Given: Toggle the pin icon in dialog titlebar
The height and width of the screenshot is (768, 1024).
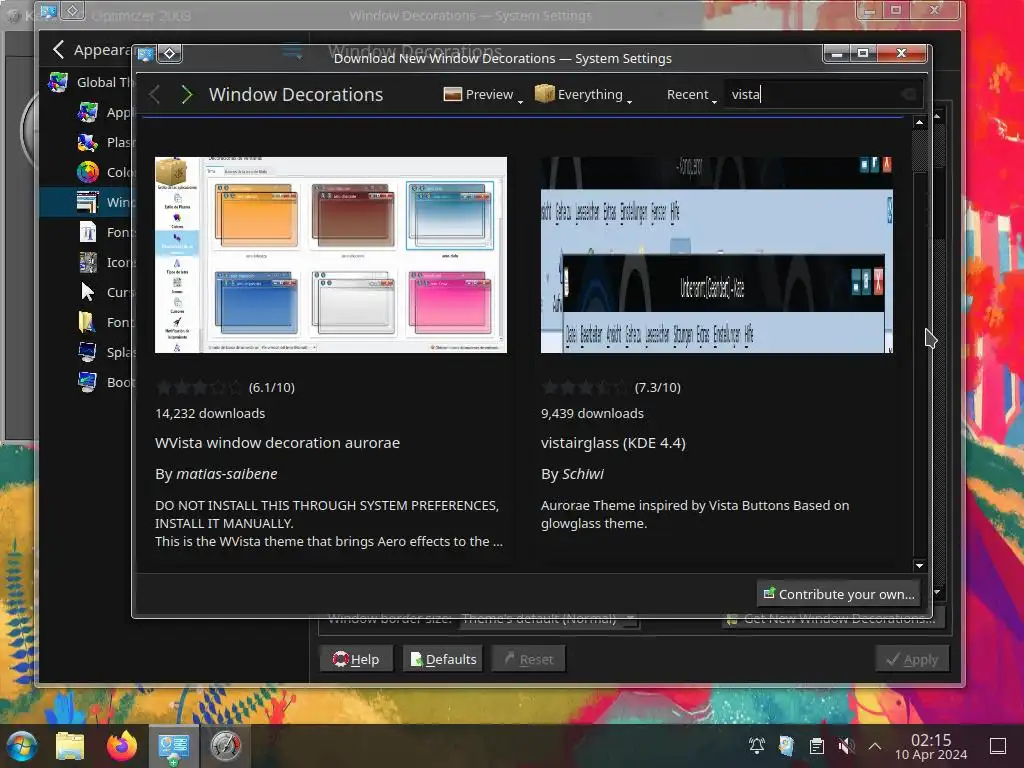Looking at the screenshot, I should [170, 54].
